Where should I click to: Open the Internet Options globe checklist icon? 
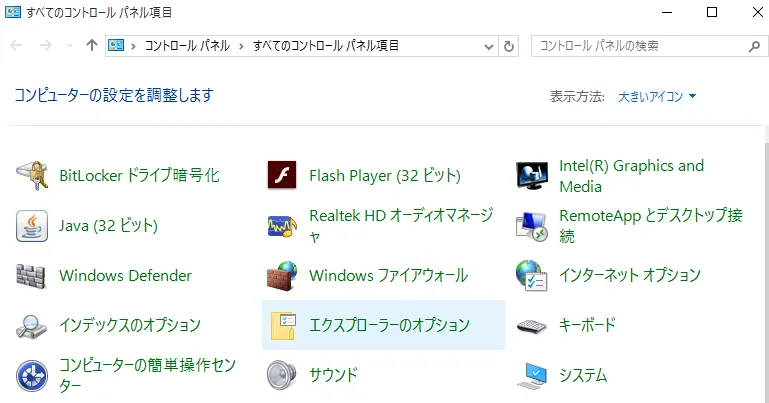(532, 276)
